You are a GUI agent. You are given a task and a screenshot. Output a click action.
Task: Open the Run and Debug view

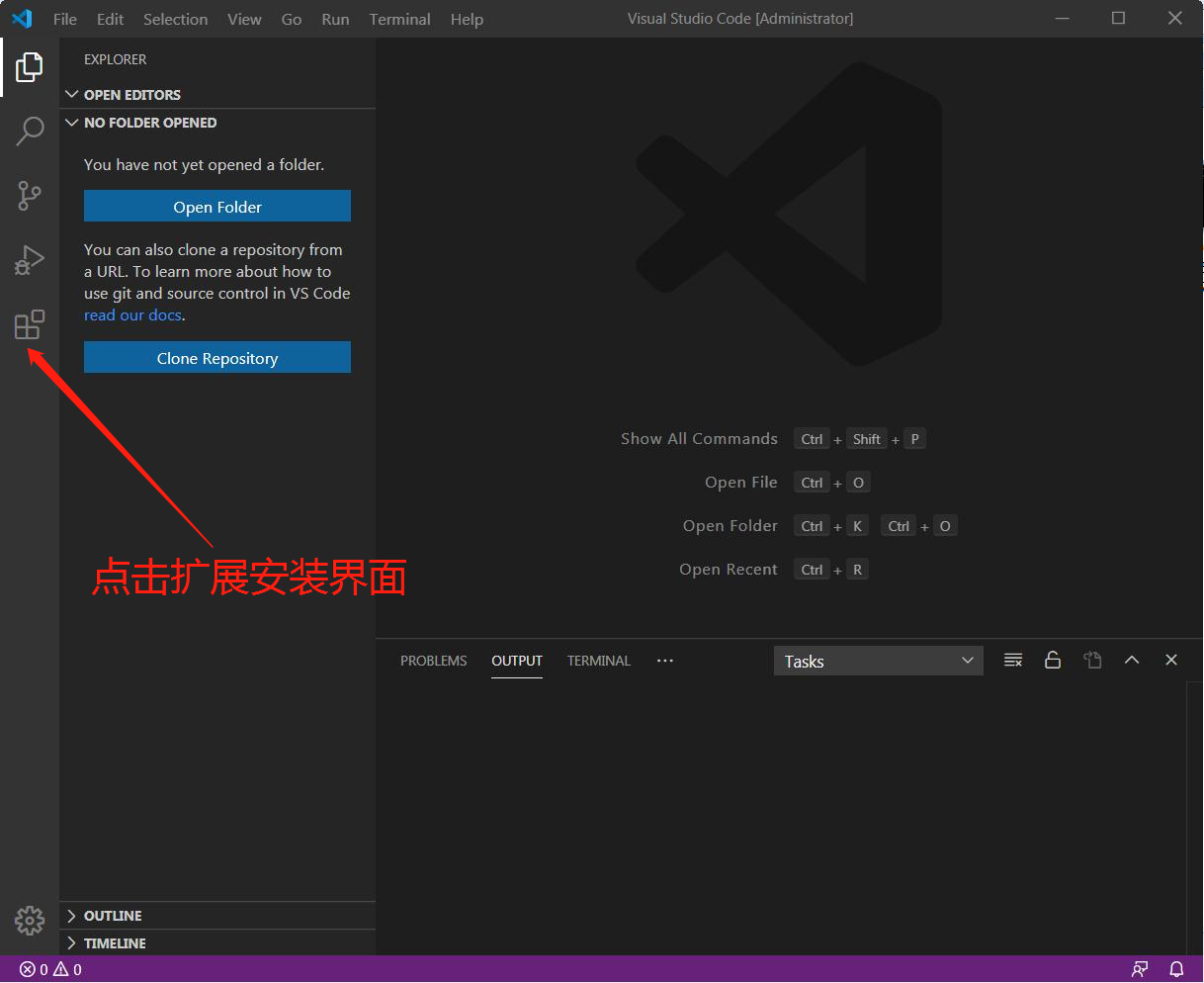(x=30, y=259)
